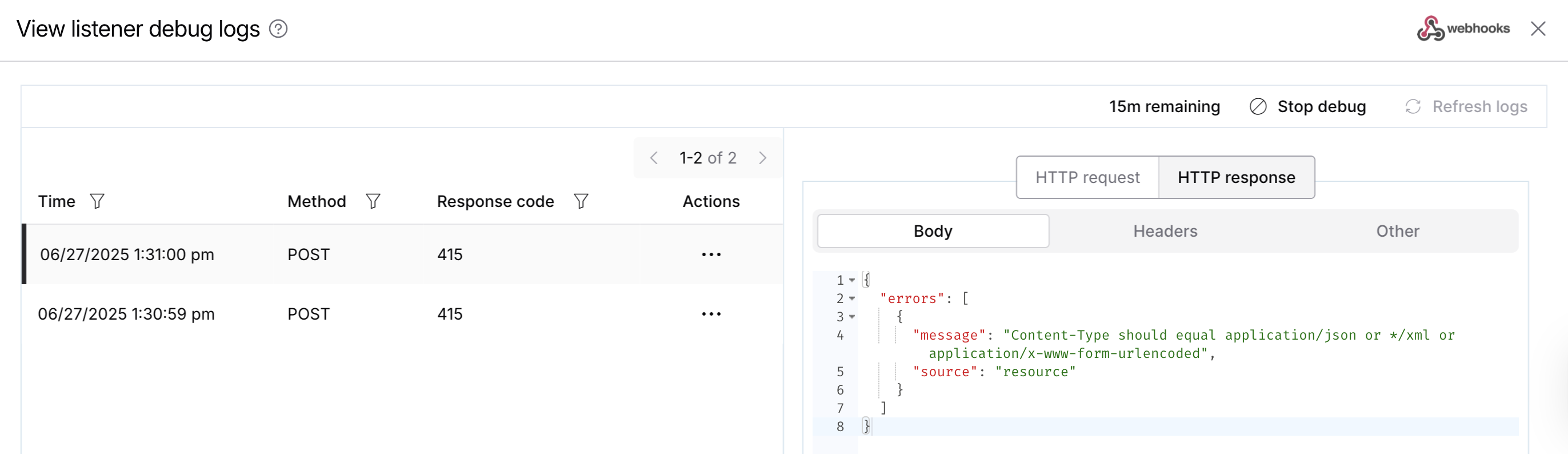Viewport: 1568px width, 454px height.
Task: Click the "source" key in JSON body
Action: (x=945, y=372)
